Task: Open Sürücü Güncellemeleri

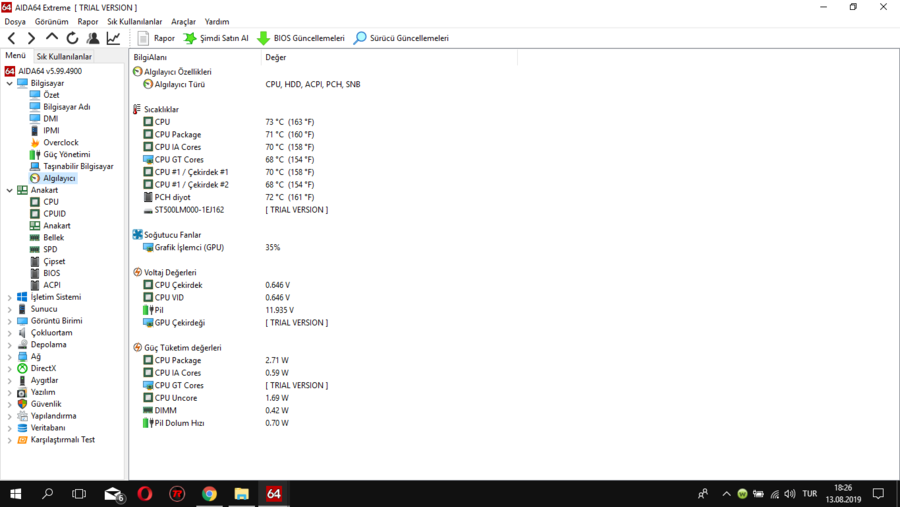Action: click(x=401, y=38)
